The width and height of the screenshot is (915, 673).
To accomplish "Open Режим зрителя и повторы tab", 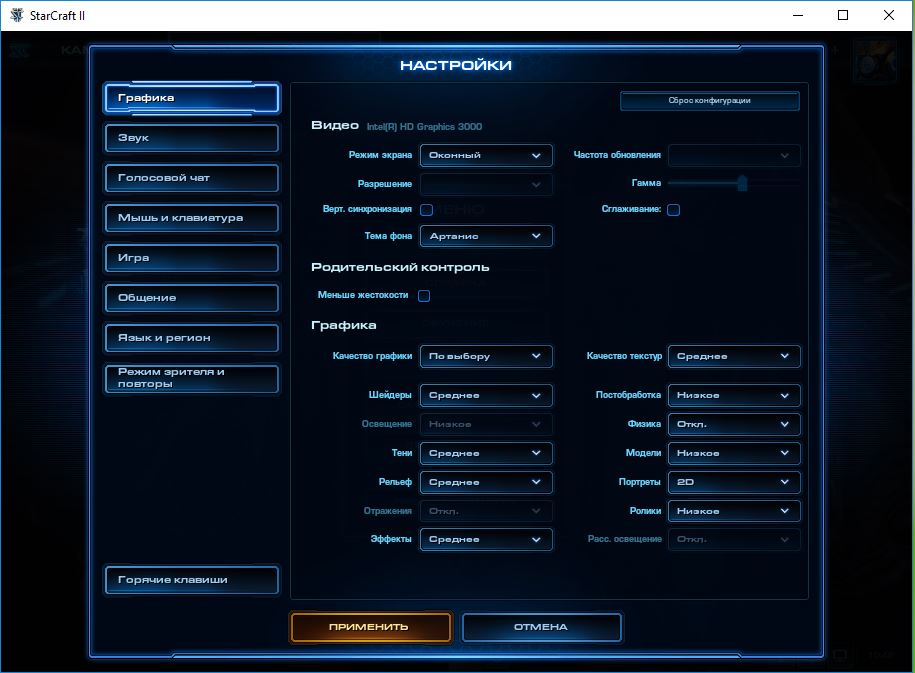I will pyautogui.click(x=192, y=378).
